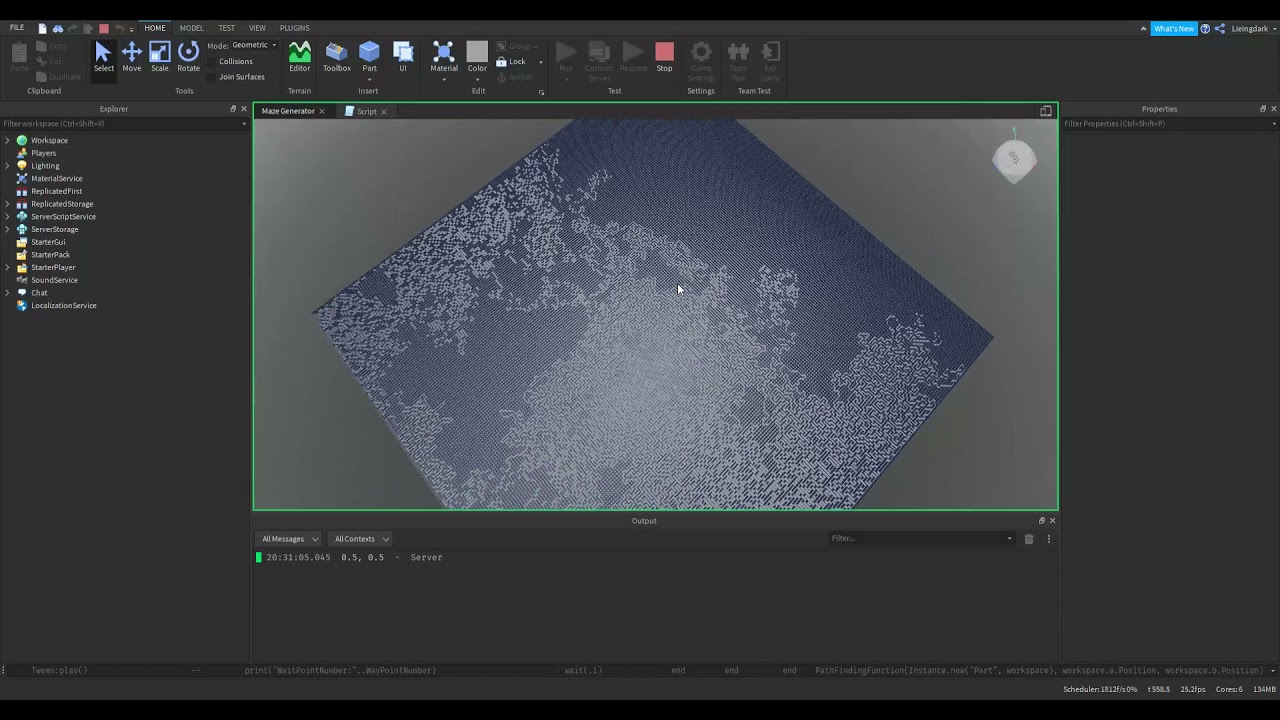1280x720 pixels.
Task: Open the help question mark icon
Action: (1205, 28)
